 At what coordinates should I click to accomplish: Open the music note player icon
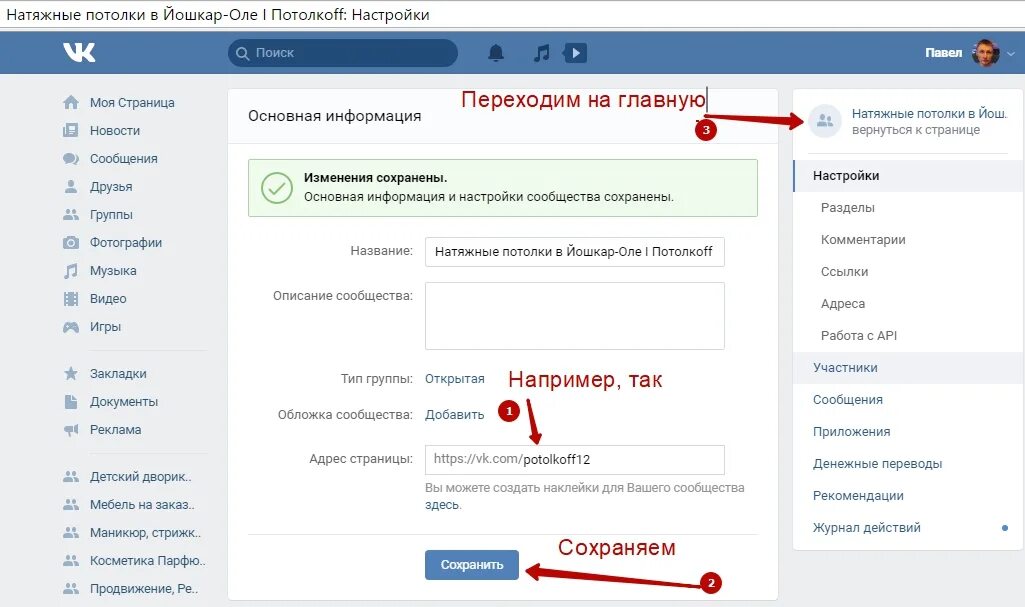541,53
